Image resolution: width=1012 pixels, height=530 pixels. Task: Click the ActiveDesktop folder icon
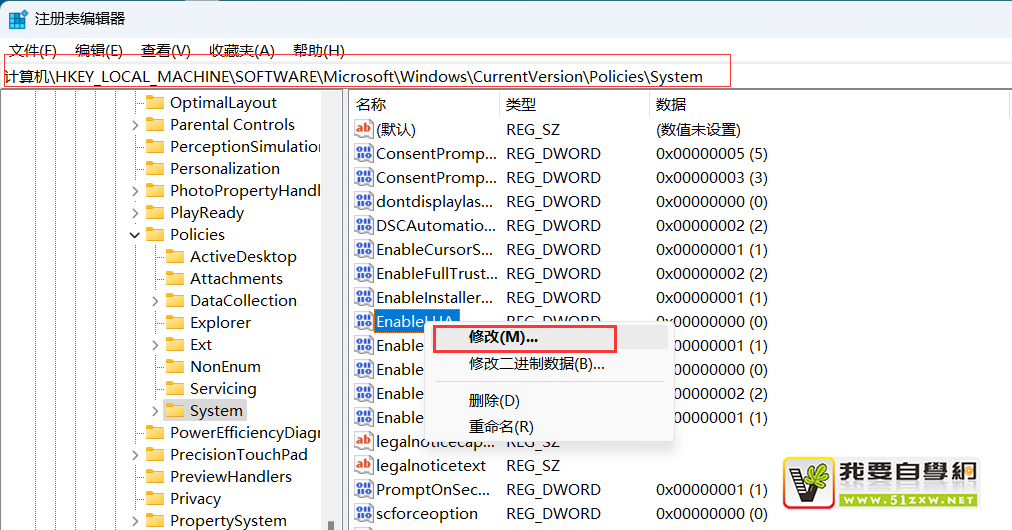174,257
